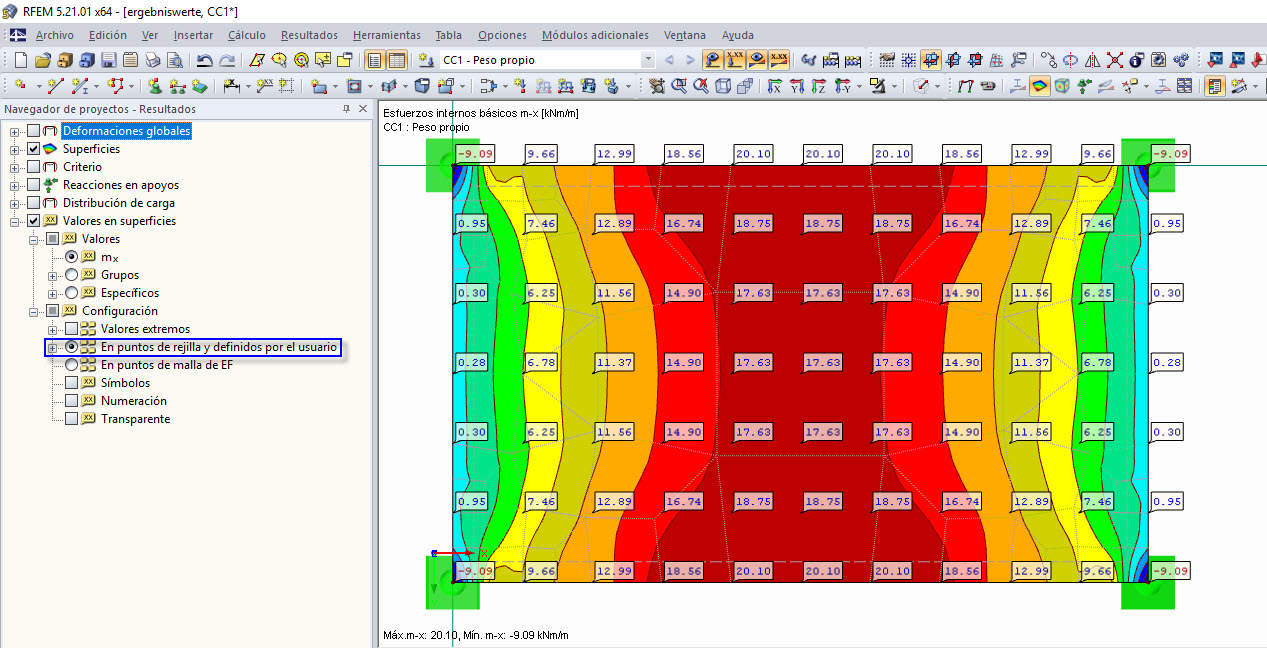Click the View in X direction icon
This screenshot has height=648, width=1267.
click(775, 86)
